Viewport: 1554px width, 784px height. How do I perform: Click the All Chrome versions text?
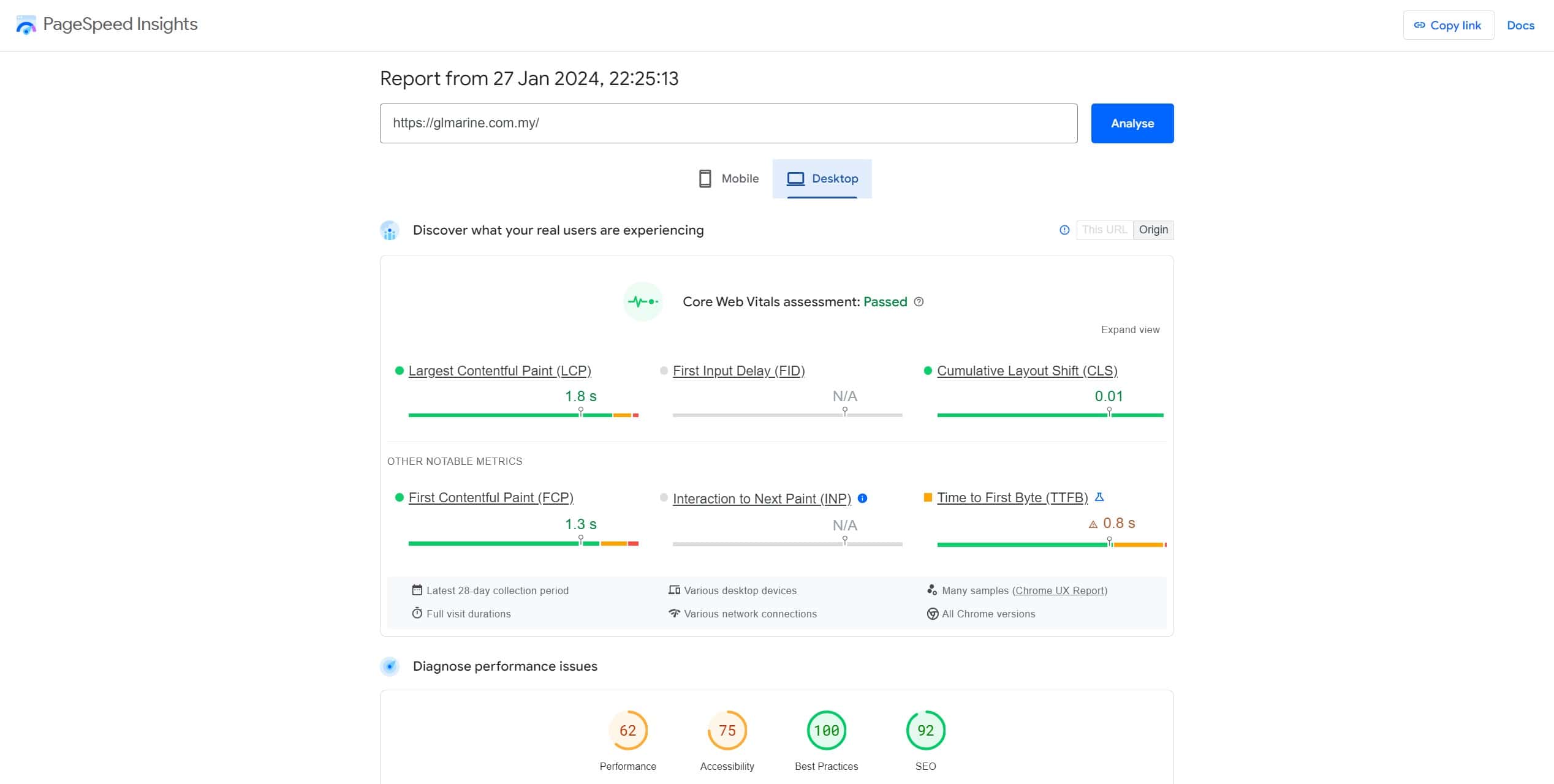coord(988,614)
